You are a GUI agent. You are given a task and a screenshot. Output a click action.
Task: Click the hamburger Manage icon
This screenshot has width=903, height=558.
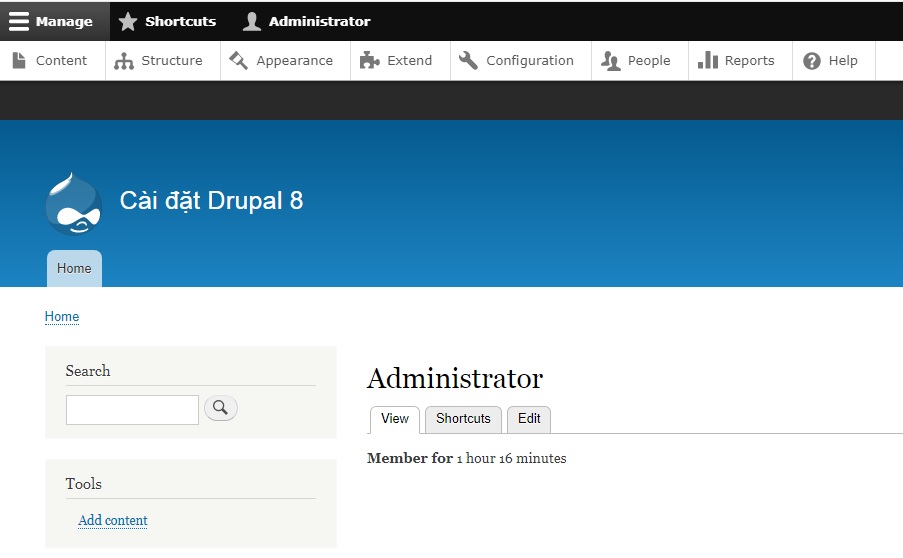tap(18, 21)
